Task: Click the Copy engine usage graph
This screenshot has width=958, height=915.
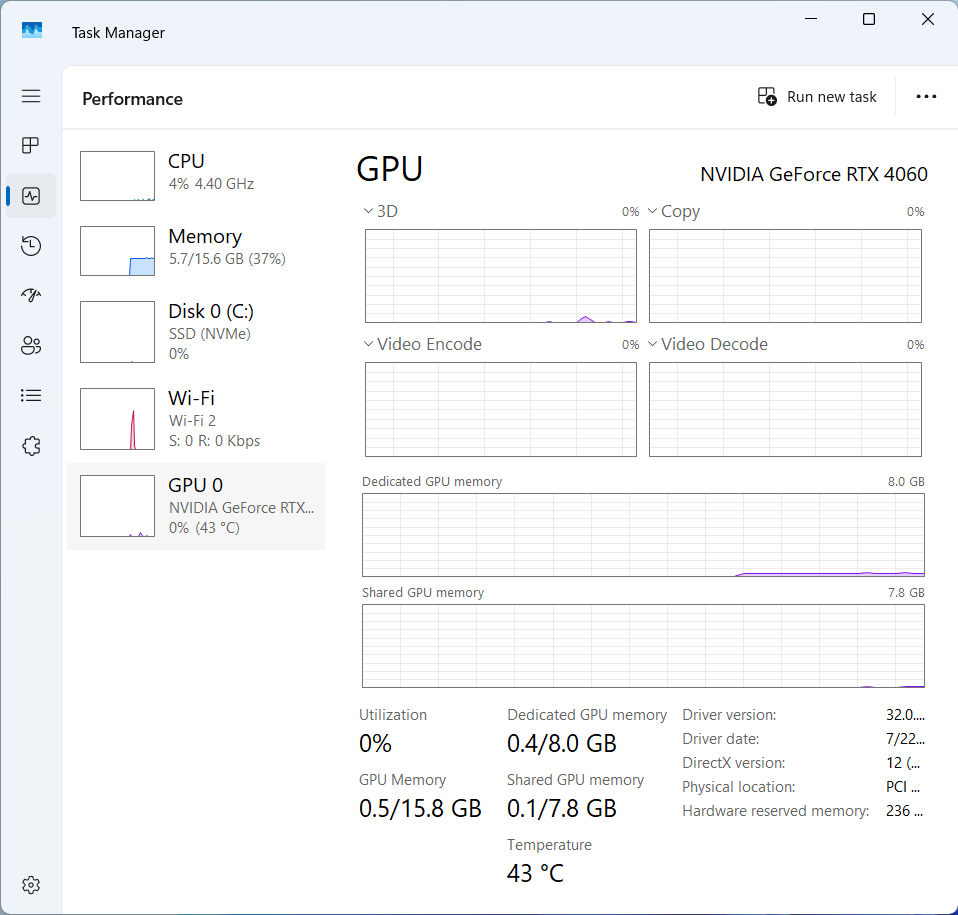Action: coord(785,276)
